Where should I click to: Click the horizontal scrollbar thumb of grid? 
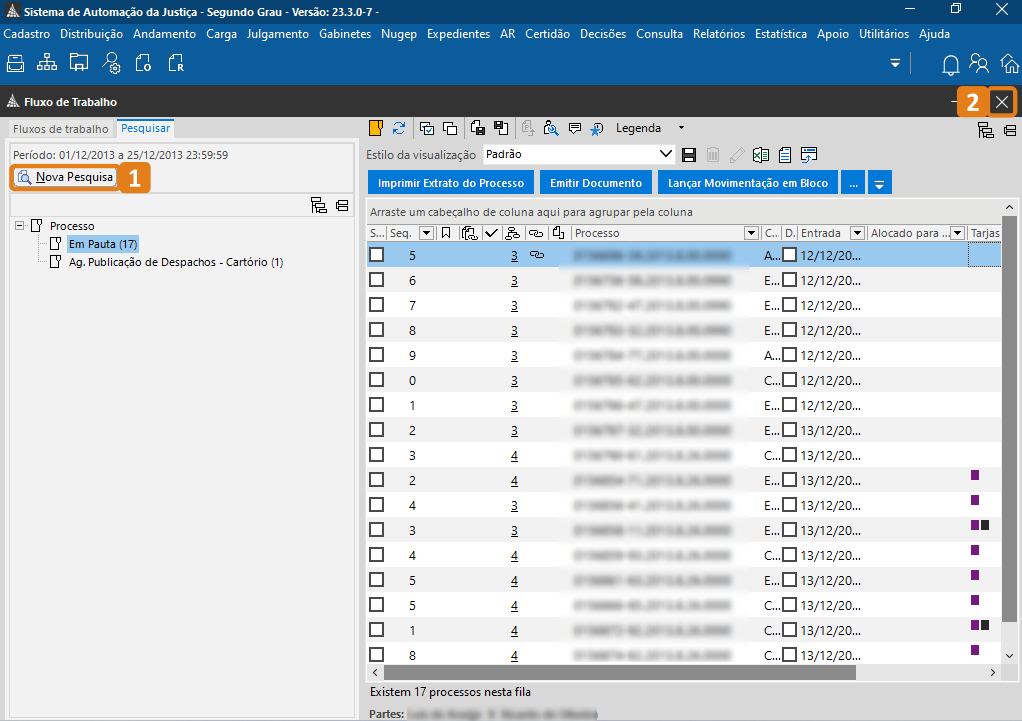pos(620,672)
